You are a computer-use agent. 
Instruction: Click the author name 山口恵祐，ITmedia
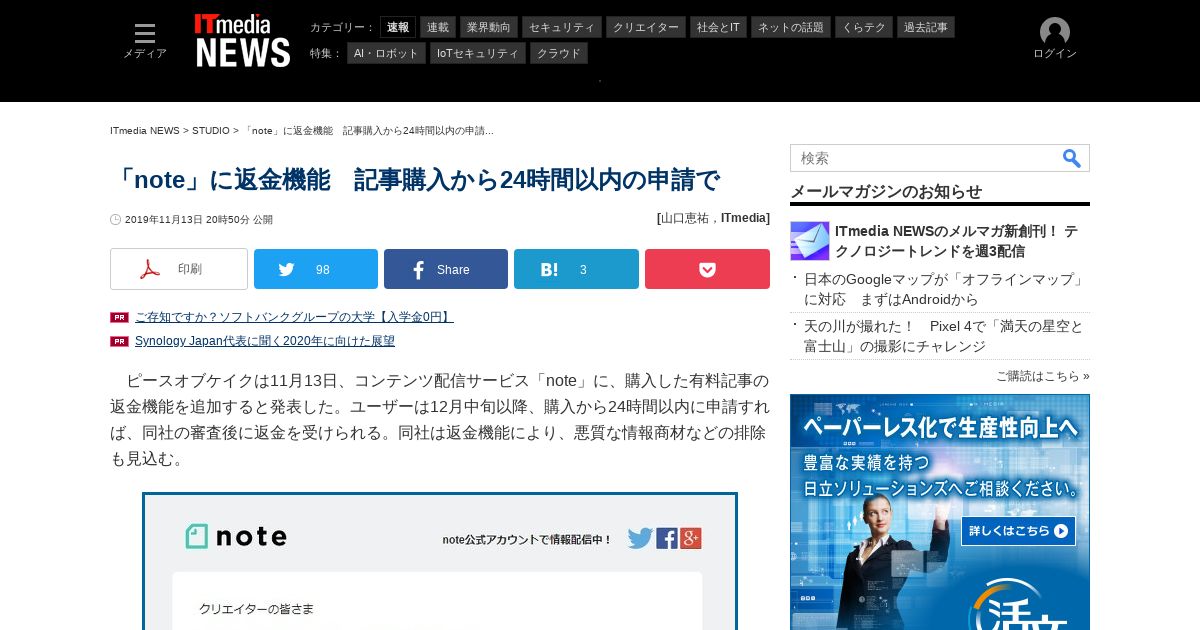713,218
